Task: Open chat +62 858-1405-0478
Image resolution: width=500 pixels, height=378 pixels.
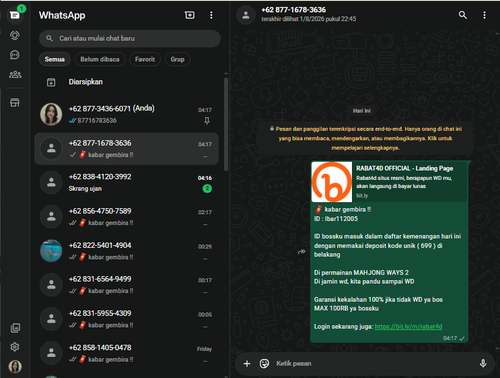Action: (x=127, y=353)
